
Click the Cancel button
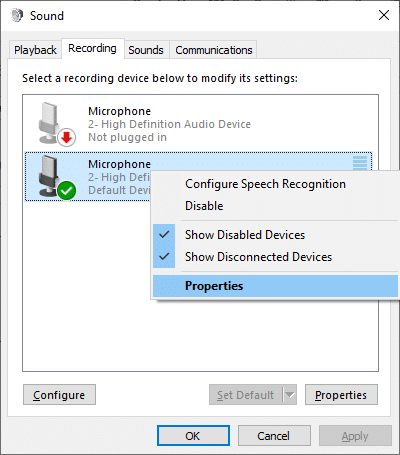pyautogui.click(x=274, y=436)
